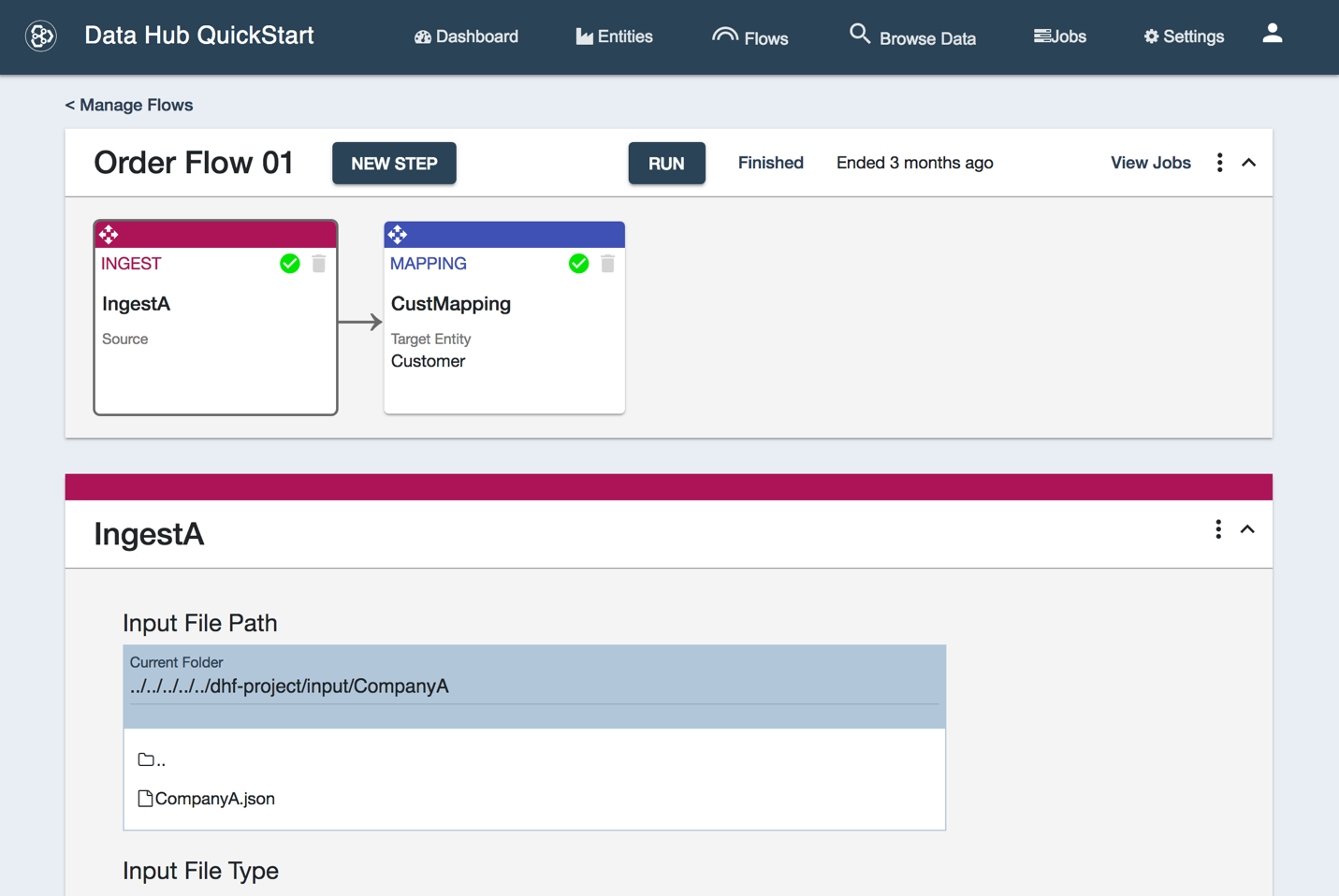This screenshot has height=896, width=1339.
Task: Open Settings with the gear icon
Action: click(x=1150, y=36)
